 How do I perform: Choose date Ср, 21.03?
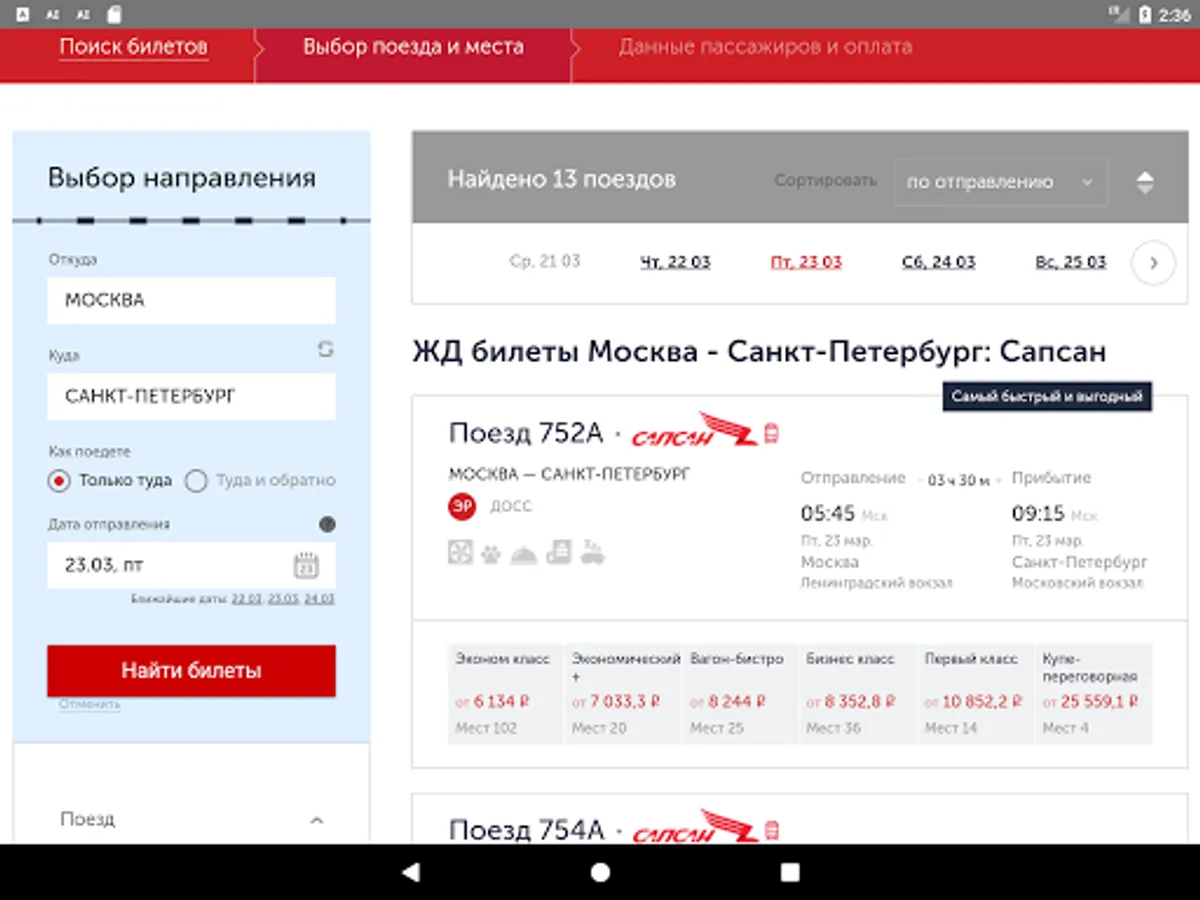545,261
